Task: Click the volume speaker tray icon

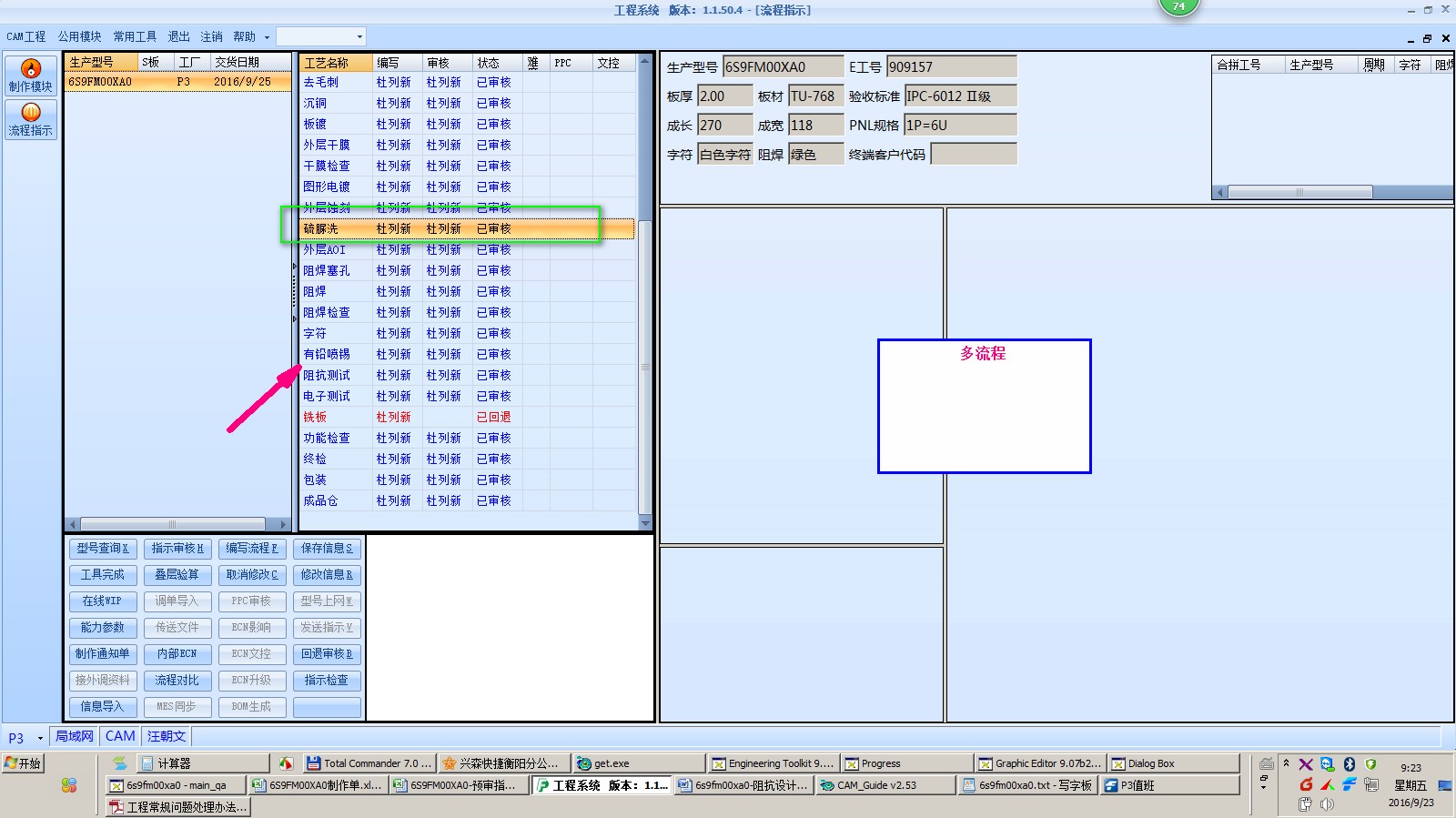Action: (x=1328, y=803)
